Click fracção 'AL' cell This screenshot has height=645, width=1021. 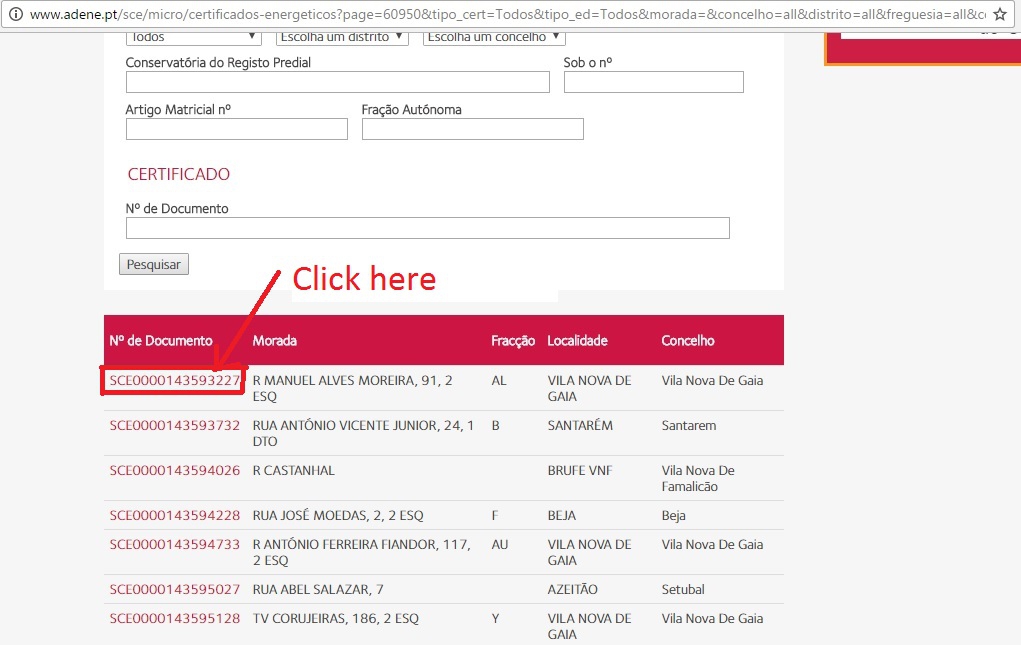tap(499, 380)
